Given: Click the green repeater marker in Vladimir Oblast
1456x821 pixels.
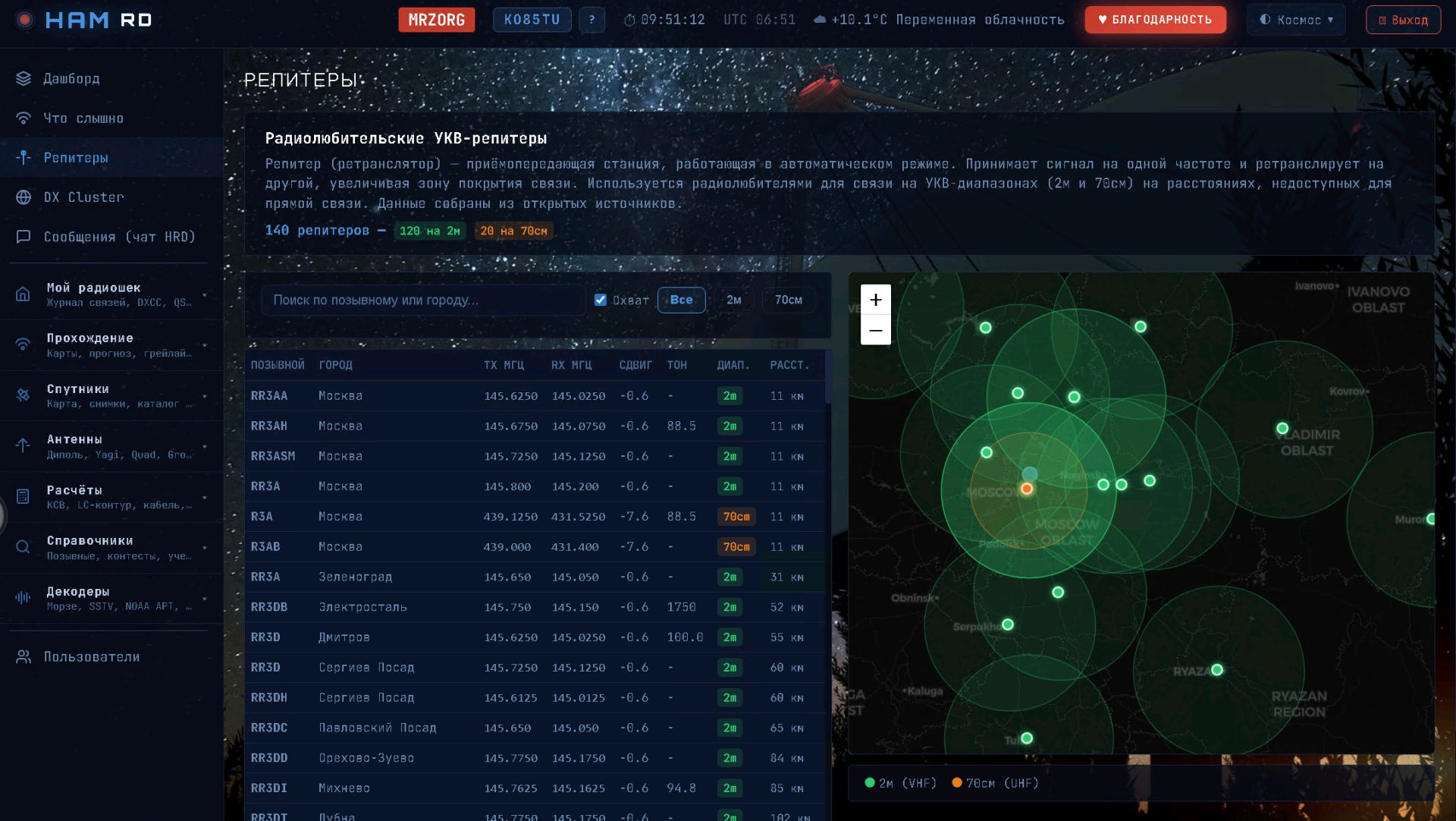Looking at the screenshot, I should pyautogui.click(x=1282, y=429).
